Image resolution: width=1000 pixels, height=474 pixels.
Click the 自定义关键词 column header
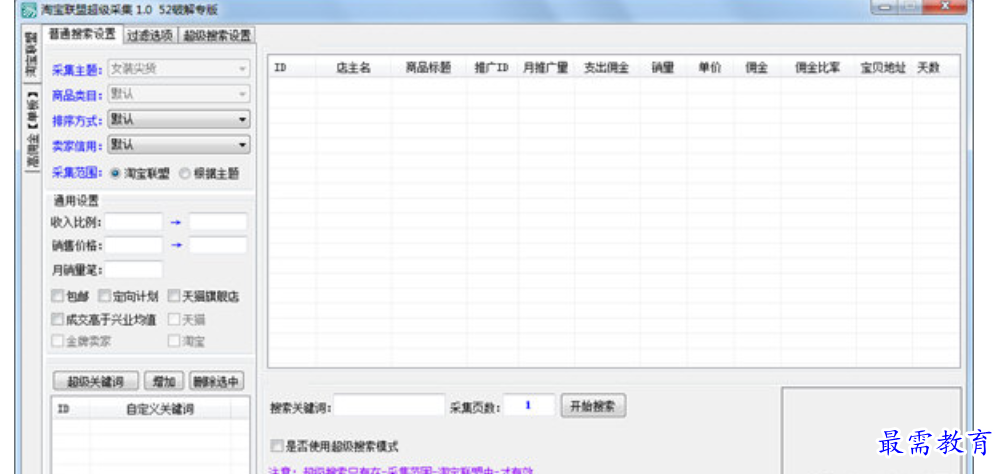coord(160,409)
